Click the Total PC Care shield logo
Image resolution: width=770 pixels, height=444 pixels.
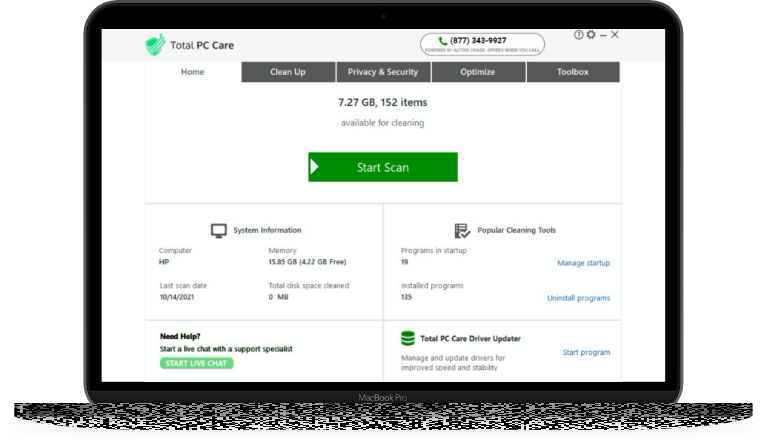(x=154, y=45)
